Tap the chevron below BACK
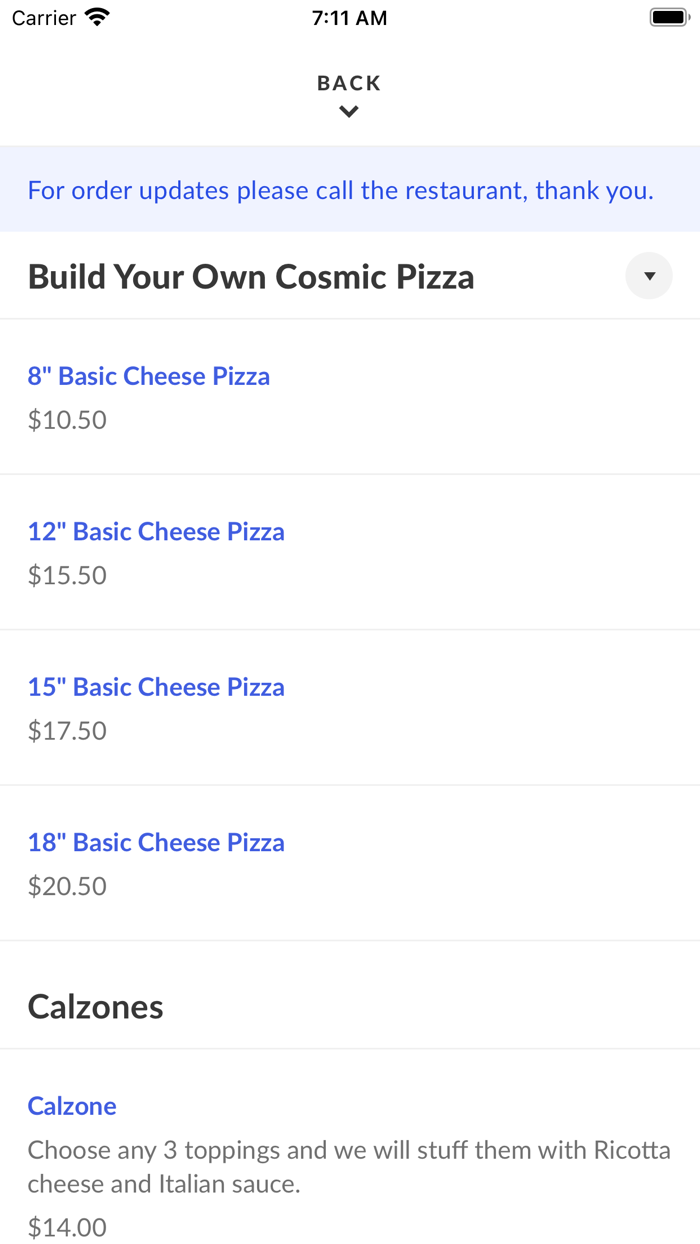The height and width of the screenshot is (1244, 700). coord(348,111)
